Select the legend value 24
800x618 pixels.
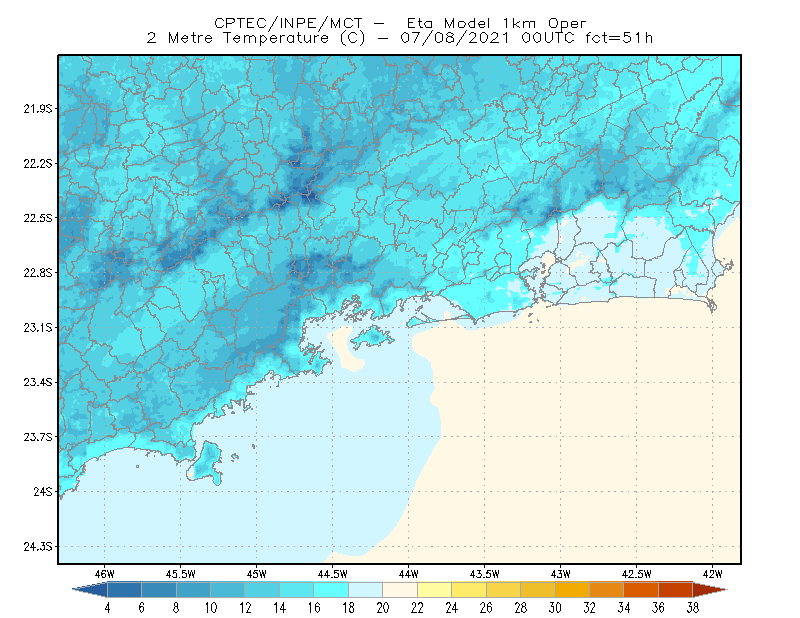452,608
